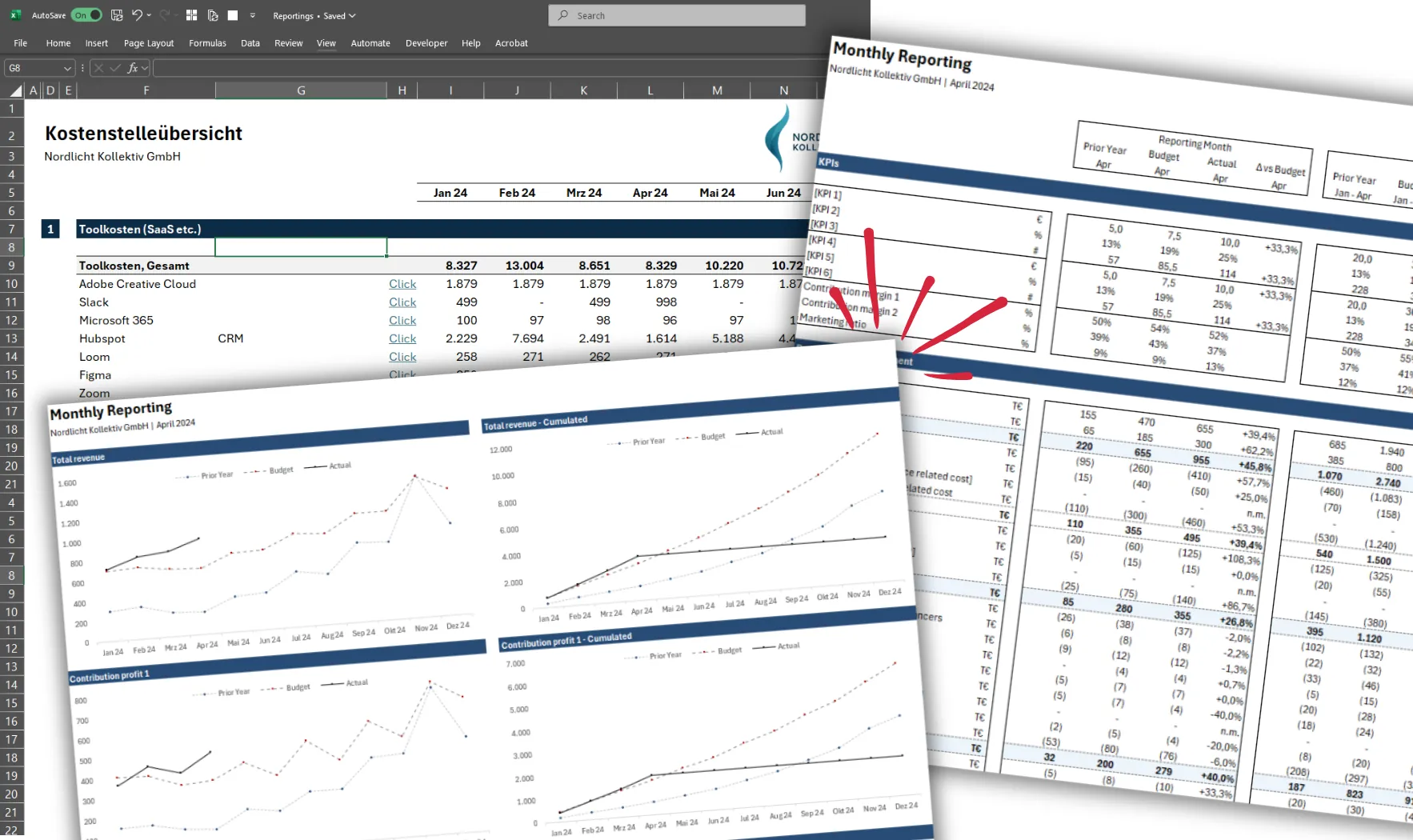Select the Nordlicht Kollektiv GmbH subtitle cell
The width and height of the screenshot is (1413, 840).
(112, 157)
